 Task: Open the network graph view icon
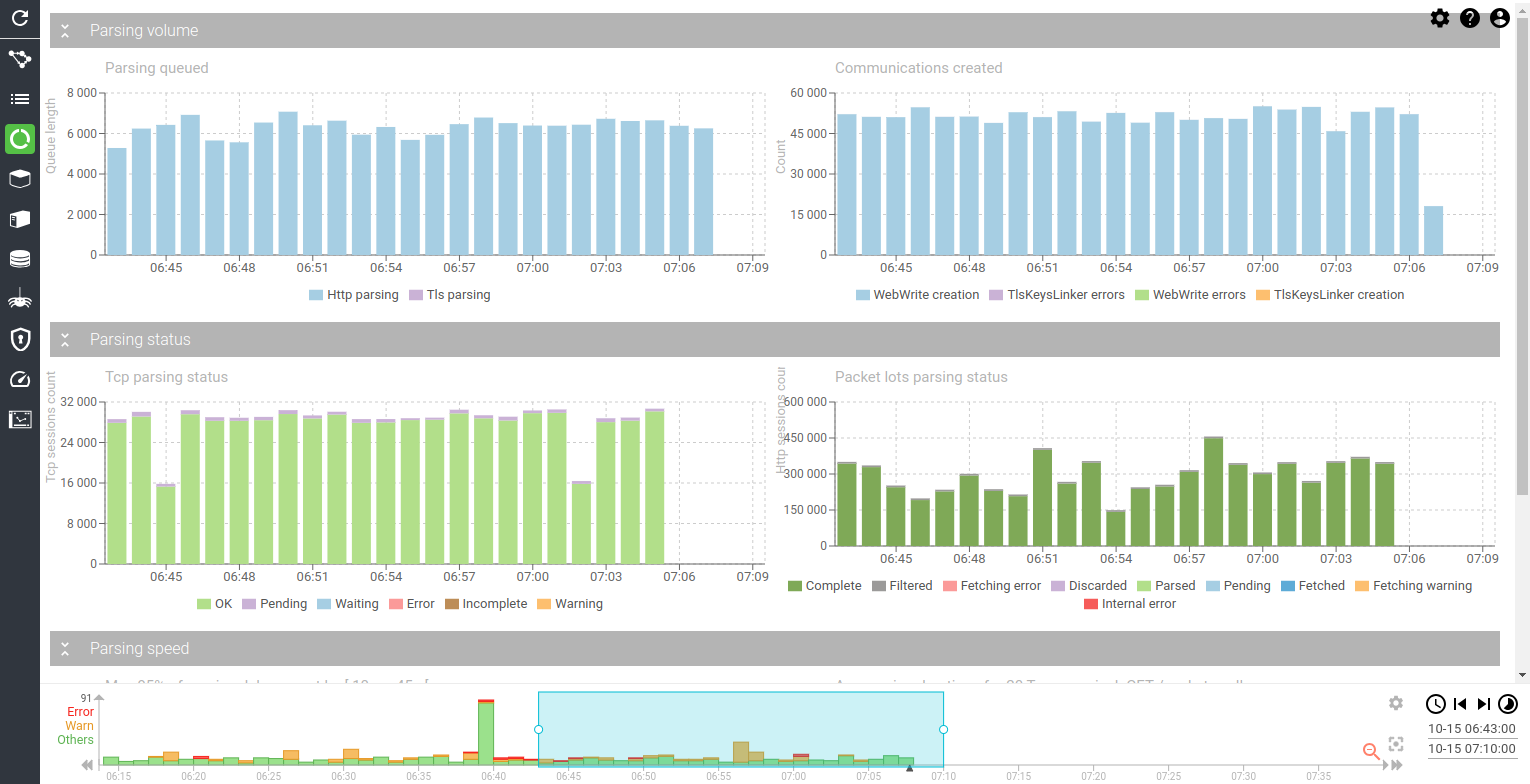pos(20,59)
